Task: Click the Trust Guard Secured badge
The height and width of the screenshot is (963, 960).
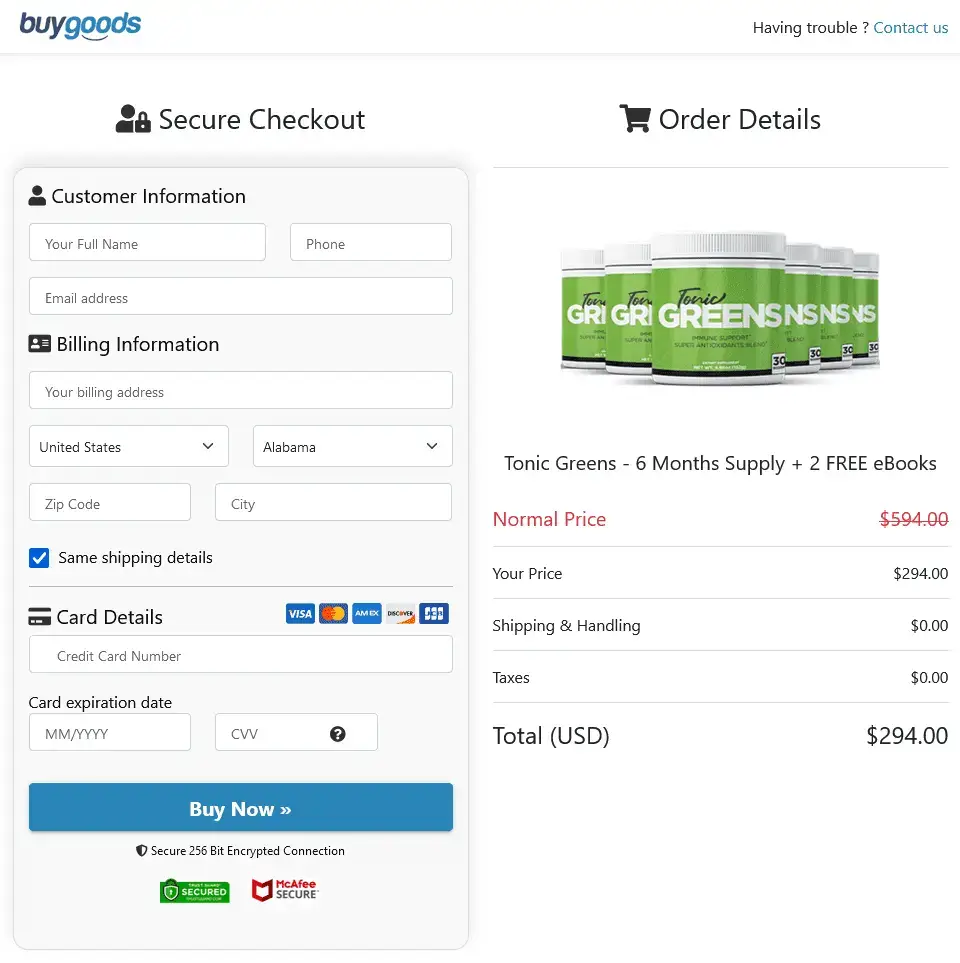Action: tap(195, 890)
